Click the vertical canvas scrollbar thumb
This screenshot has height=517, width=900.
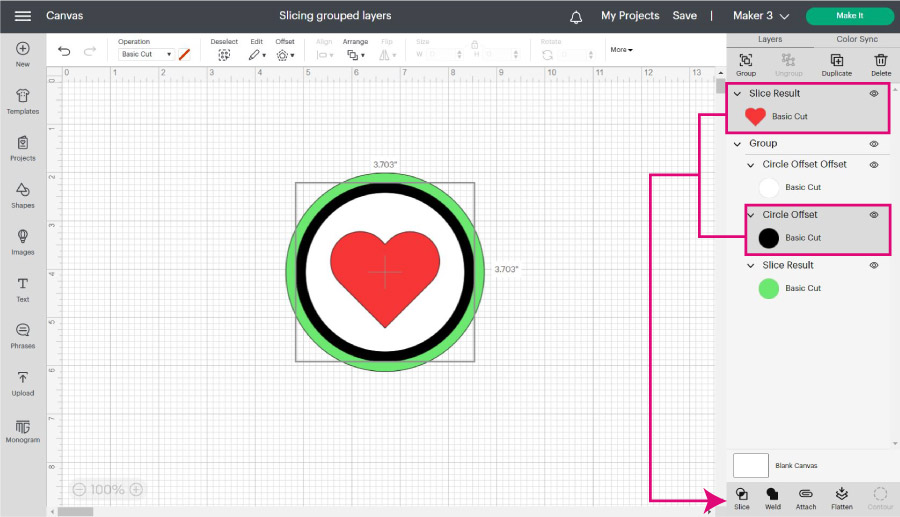pyautogui.click(x=720, y=86)
